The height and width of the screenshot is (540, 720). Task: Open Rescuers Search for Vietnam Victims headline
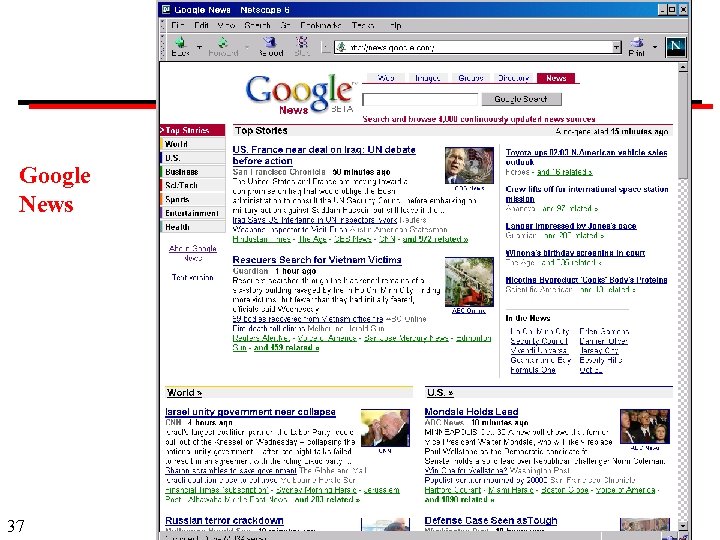(x=317, y=260)
